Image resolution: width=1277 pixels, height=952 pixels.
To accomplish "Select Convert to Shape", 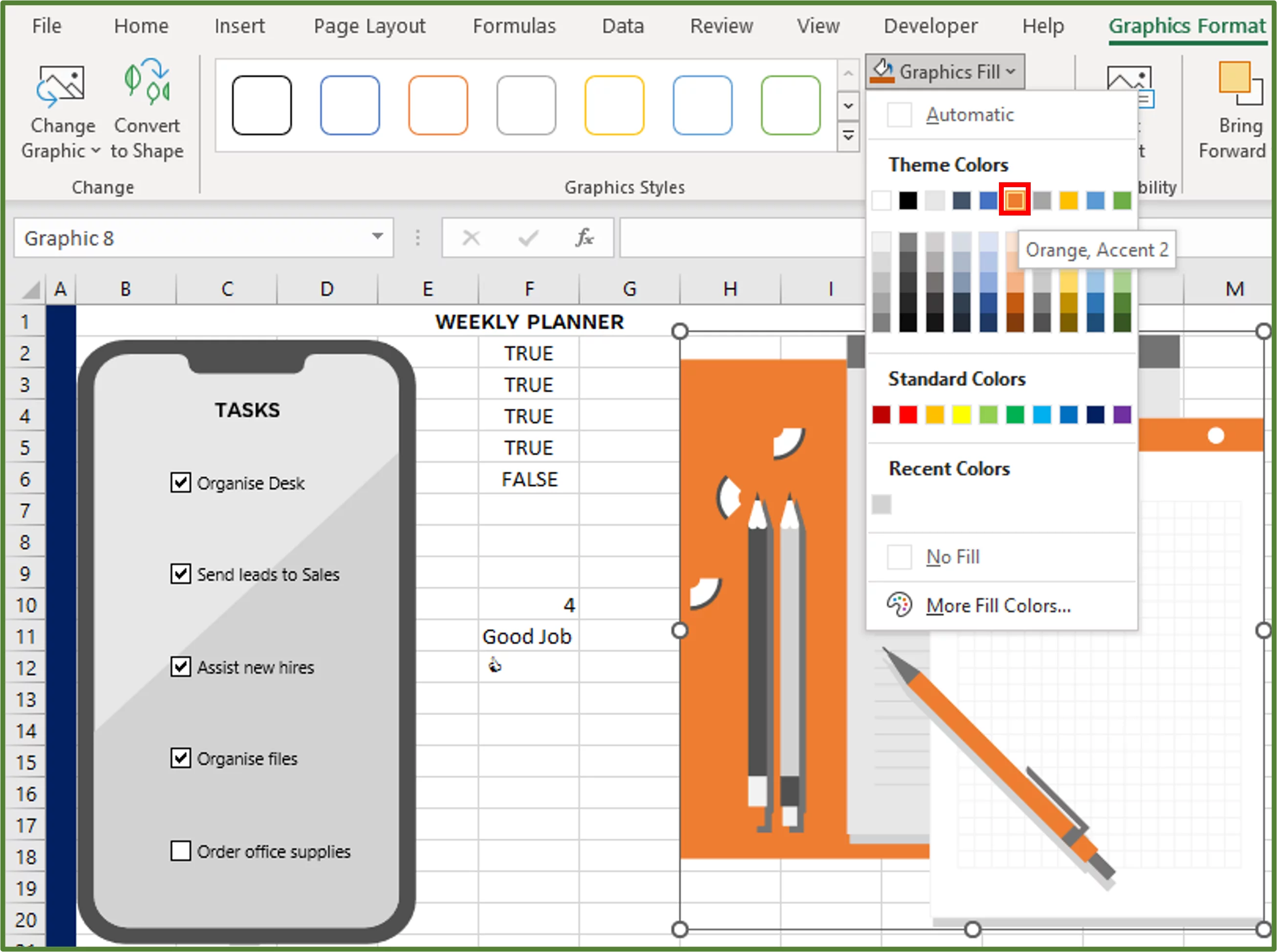I will tap(147, 109).
